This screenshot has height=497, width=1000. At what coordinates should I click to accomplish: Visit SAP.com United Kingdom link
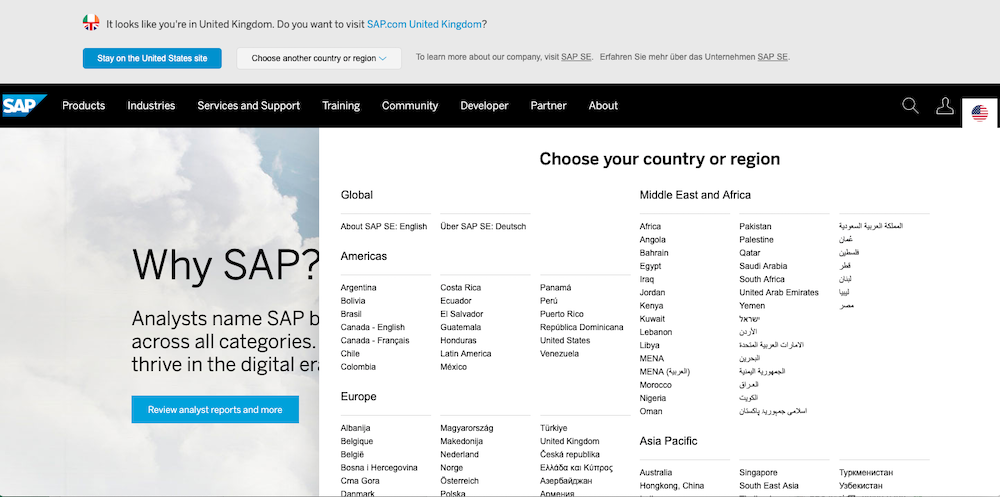424,24
